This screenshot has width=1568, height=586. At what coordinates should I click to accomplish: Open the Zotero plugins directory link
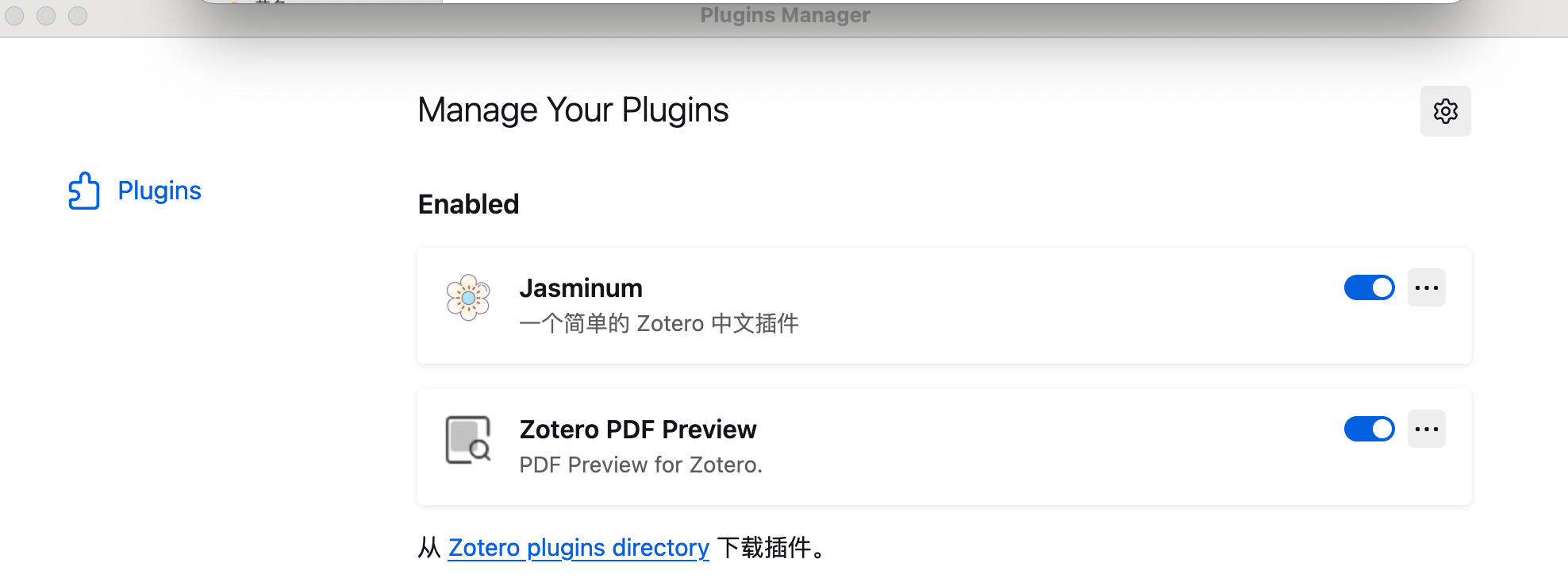coord(578,548)
